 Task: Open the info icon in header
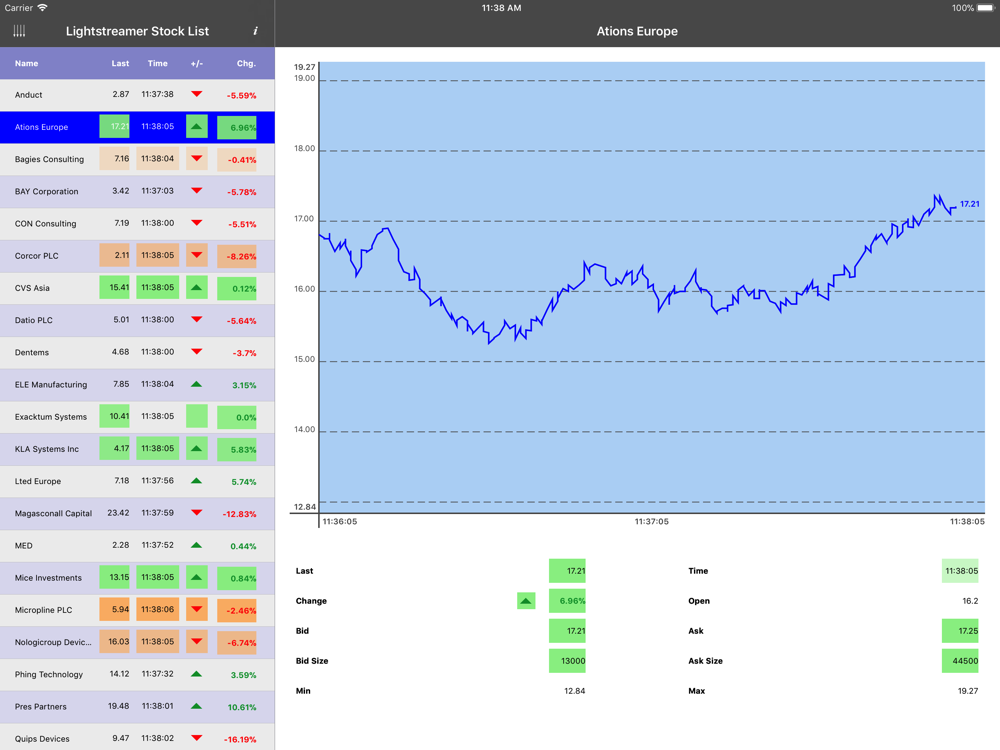tap(255, 31)
